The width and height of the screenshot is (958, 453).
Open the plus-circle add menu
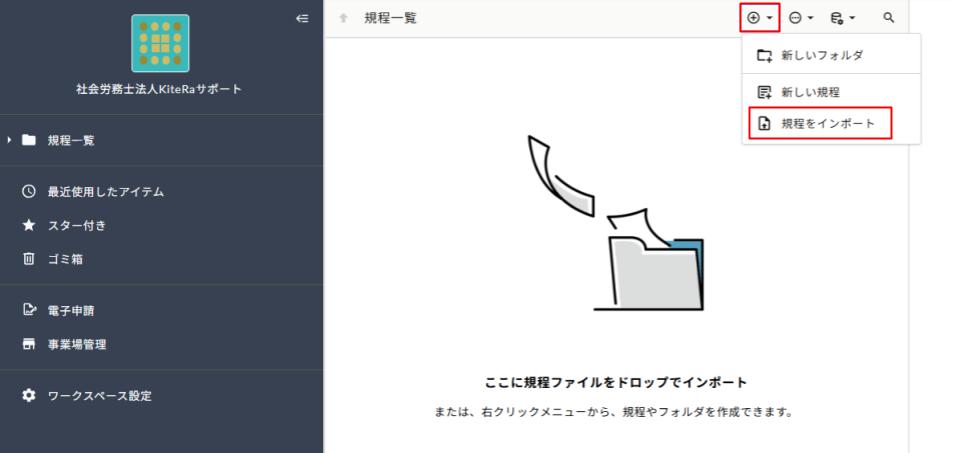click(x=759, y=18)
